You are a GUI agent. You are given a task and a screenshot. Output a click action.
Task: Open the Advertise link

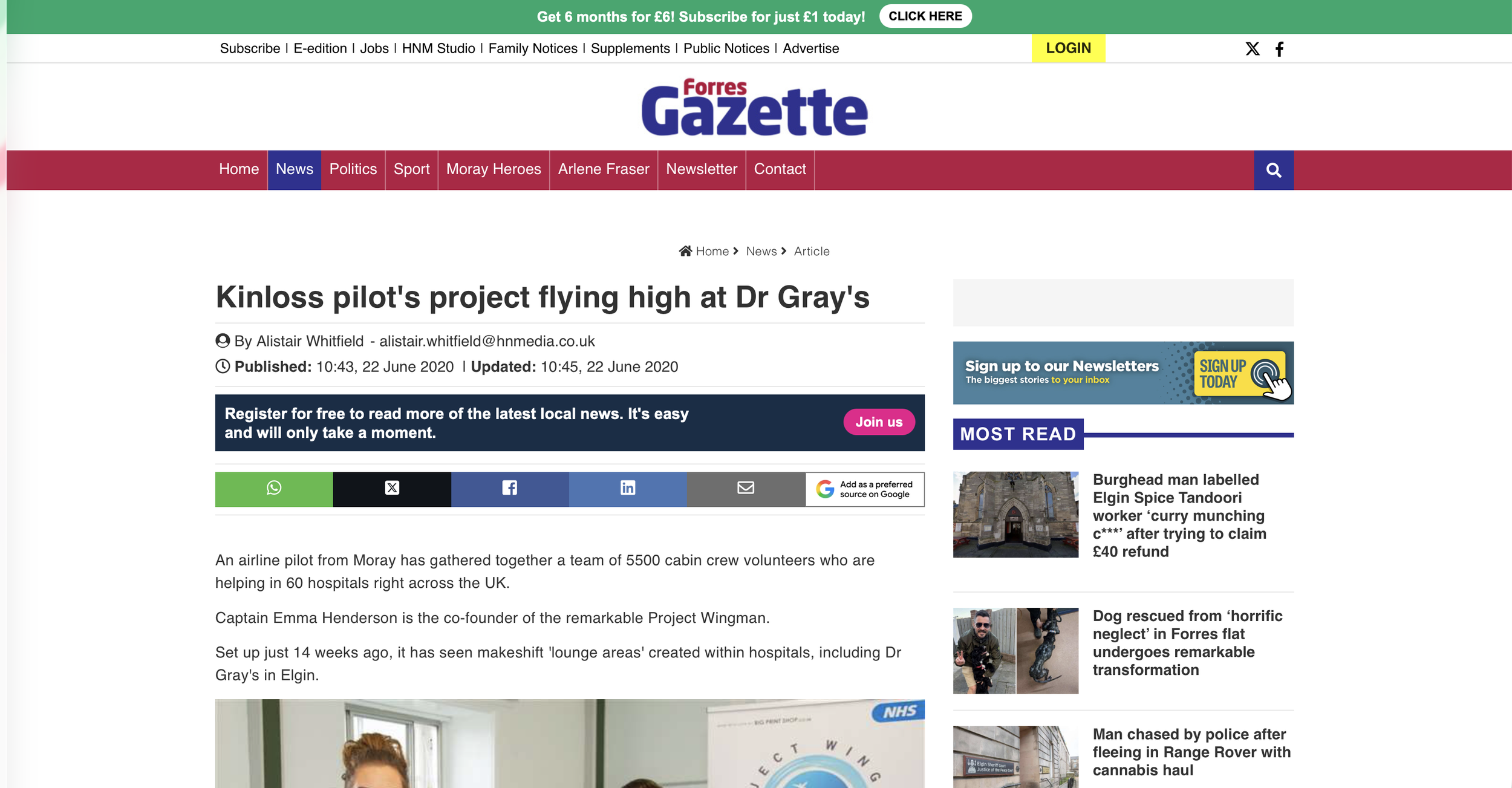811,48
